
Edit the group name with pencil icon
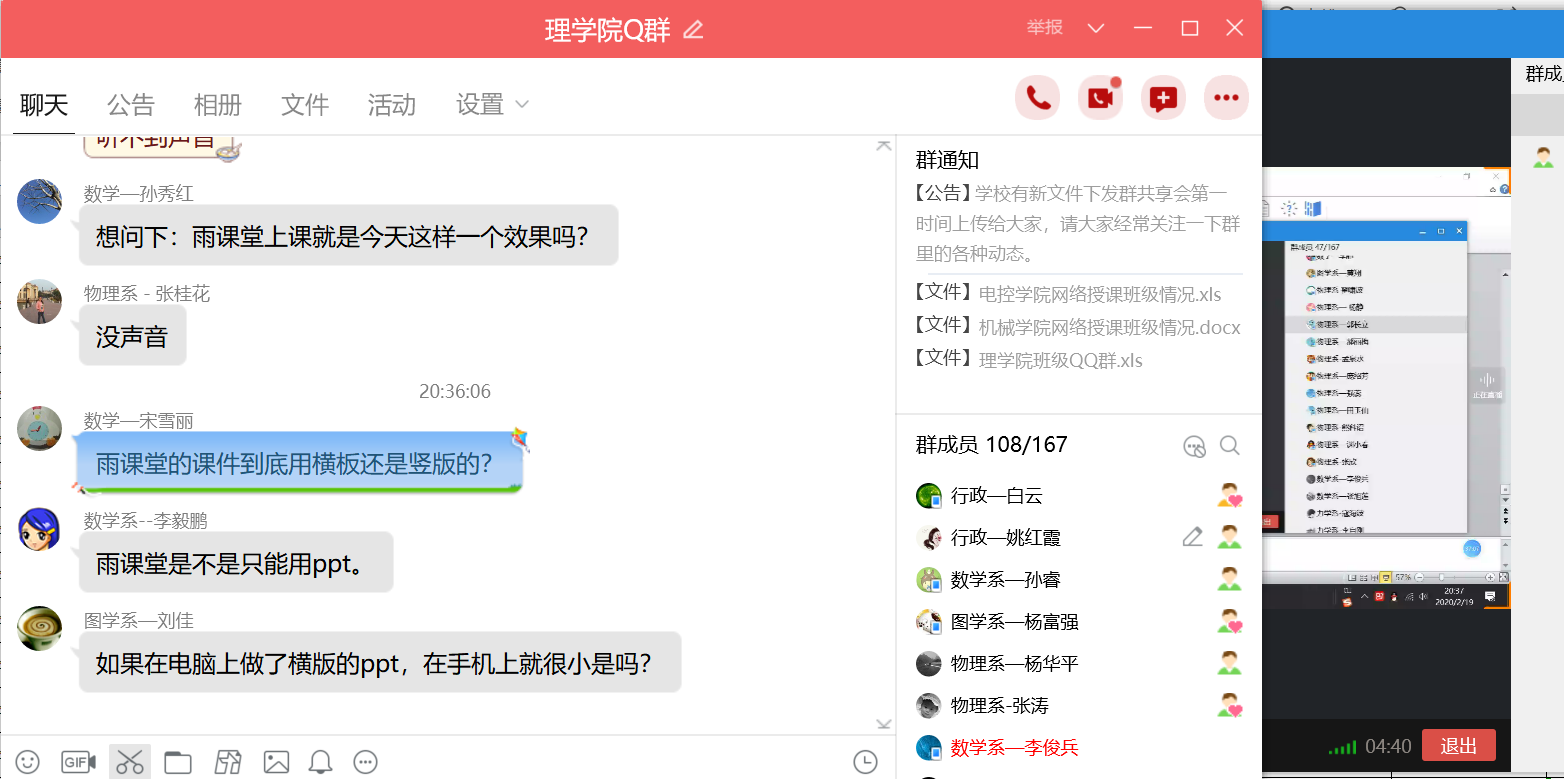click(x=693, y=30)
